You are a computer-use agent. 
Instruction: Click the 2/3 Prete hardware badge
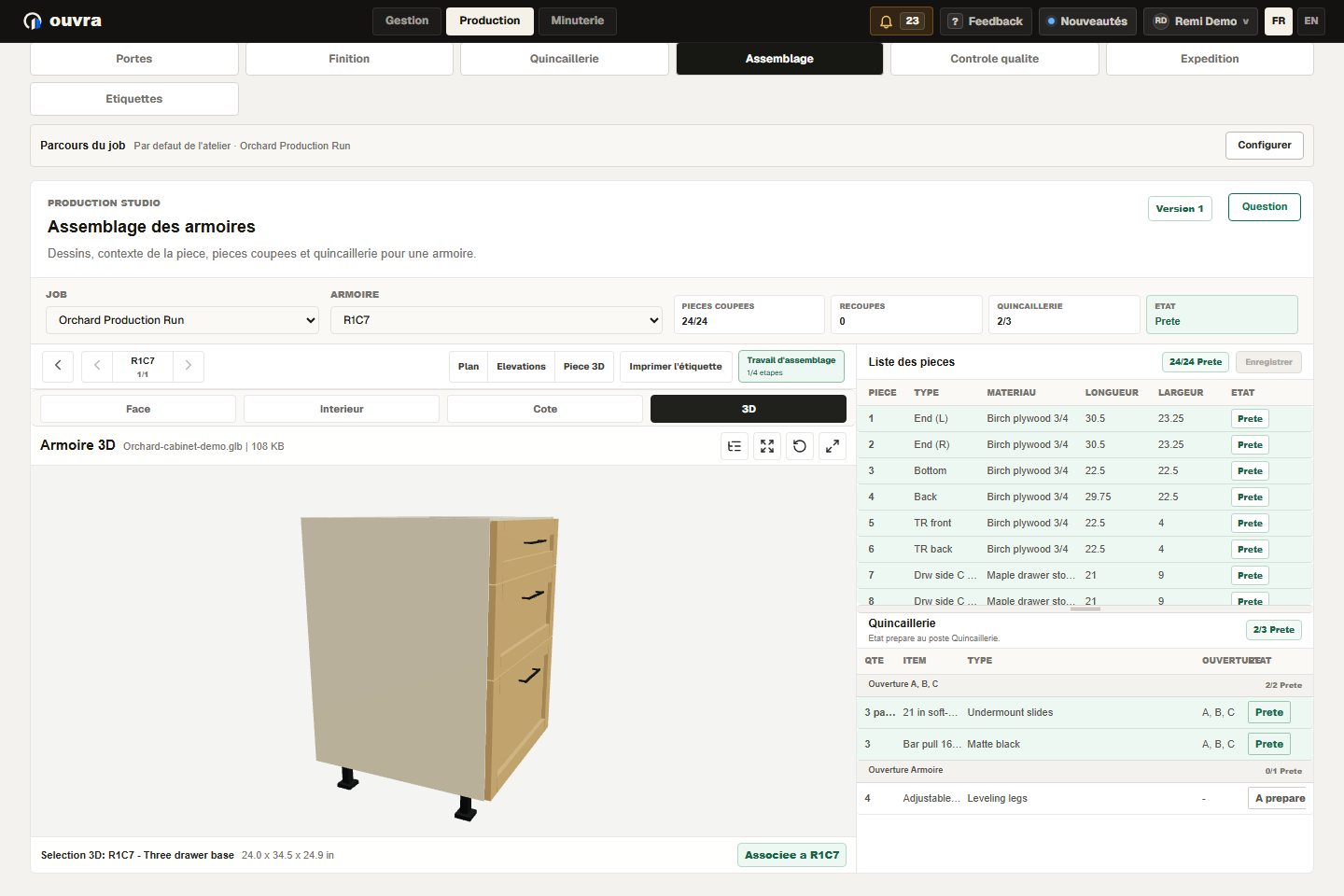[x=1274, y=630]
